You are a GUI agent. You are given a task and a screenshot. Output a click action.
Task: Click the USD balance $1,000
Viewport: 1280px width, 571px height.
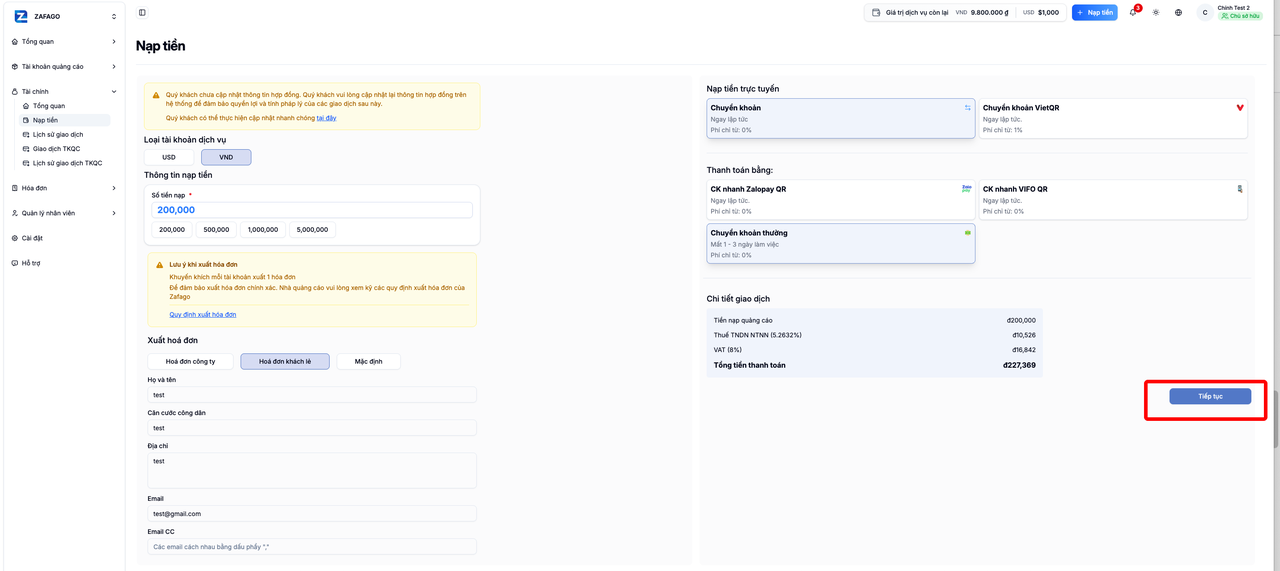point(1048,13)
